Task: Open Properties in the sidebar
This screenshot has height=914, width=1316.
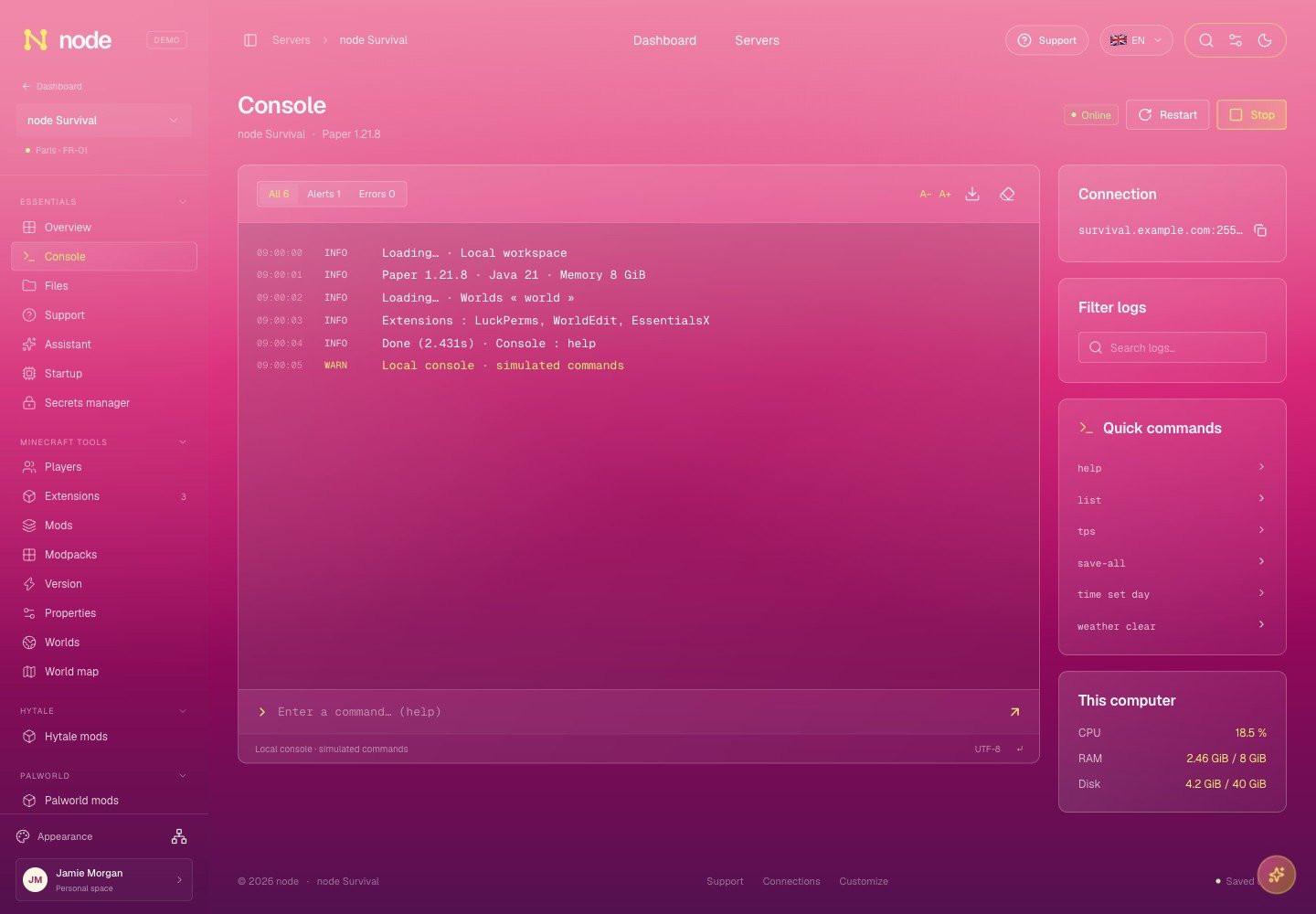Action: (x=104, y=613)
